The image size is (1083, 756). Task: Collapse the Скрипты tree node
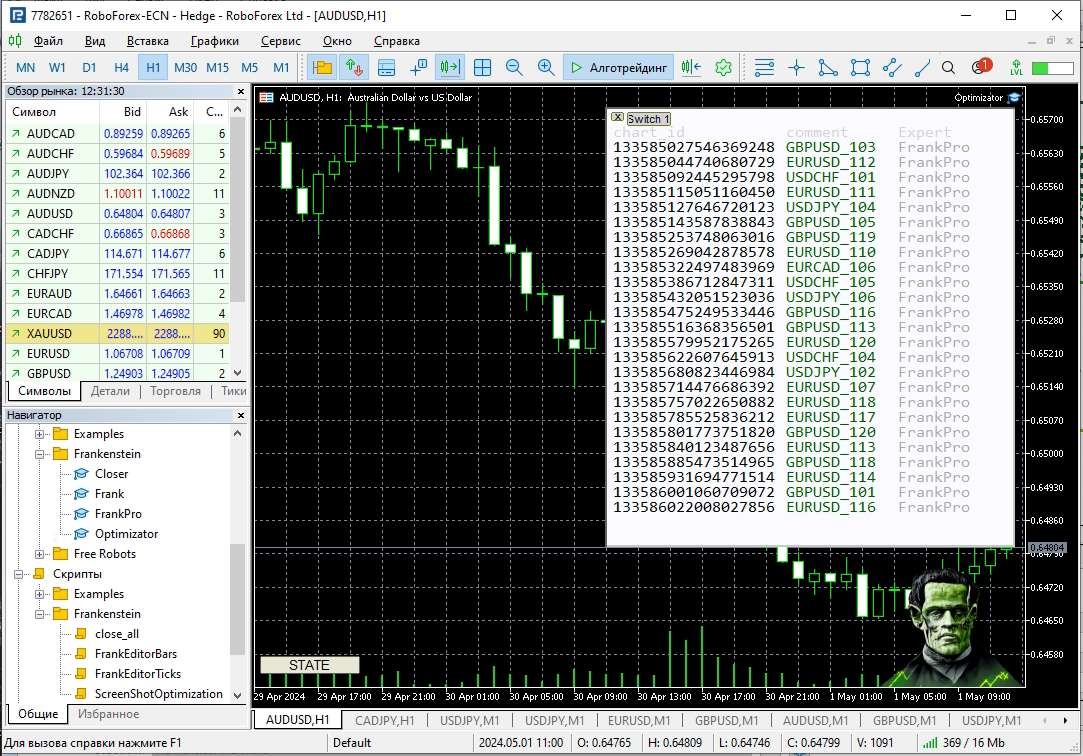point(19,574)
